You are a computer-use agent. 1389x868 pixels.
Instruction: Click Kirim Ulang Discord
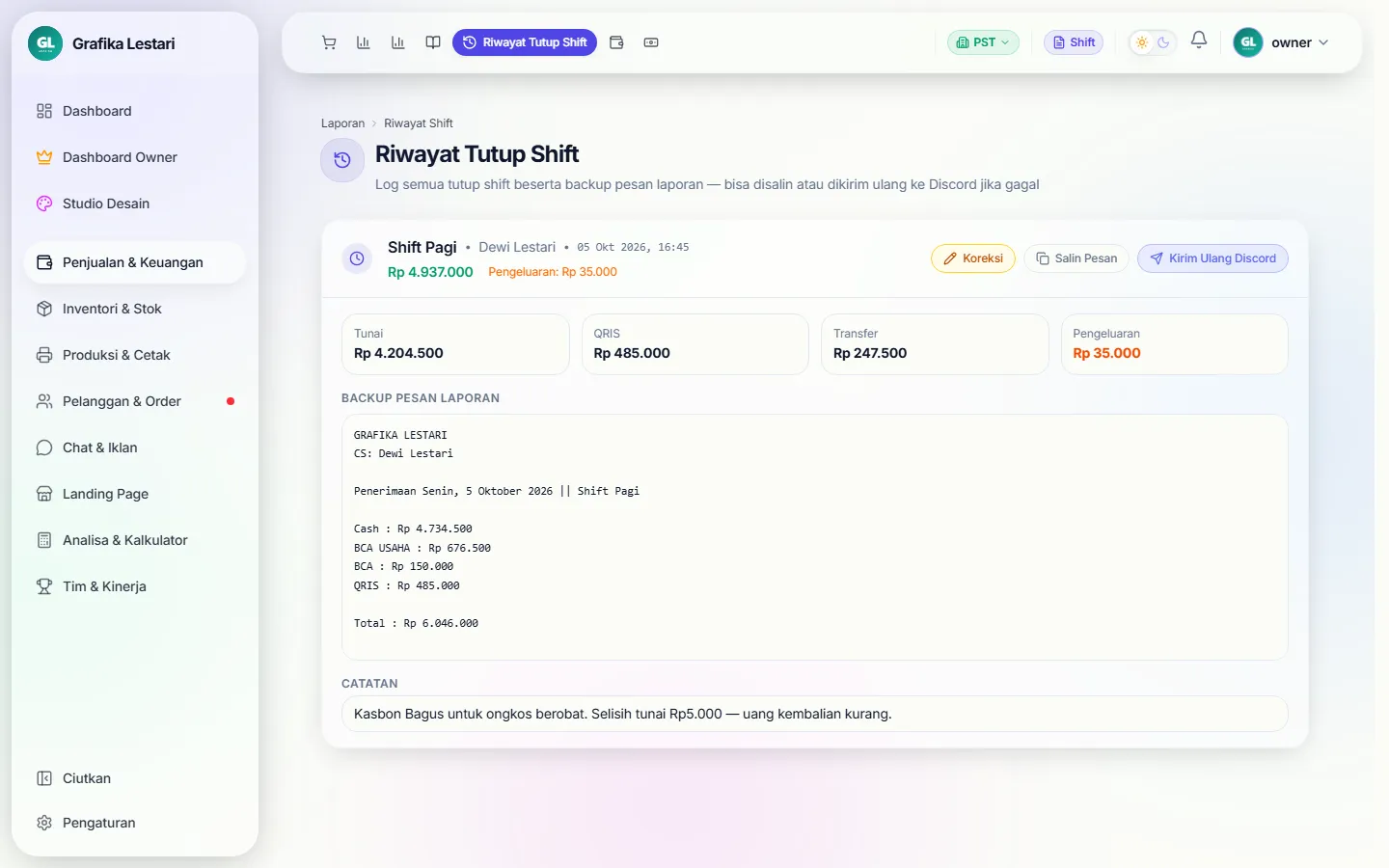pyautogui.click(x=1212, y=258)
